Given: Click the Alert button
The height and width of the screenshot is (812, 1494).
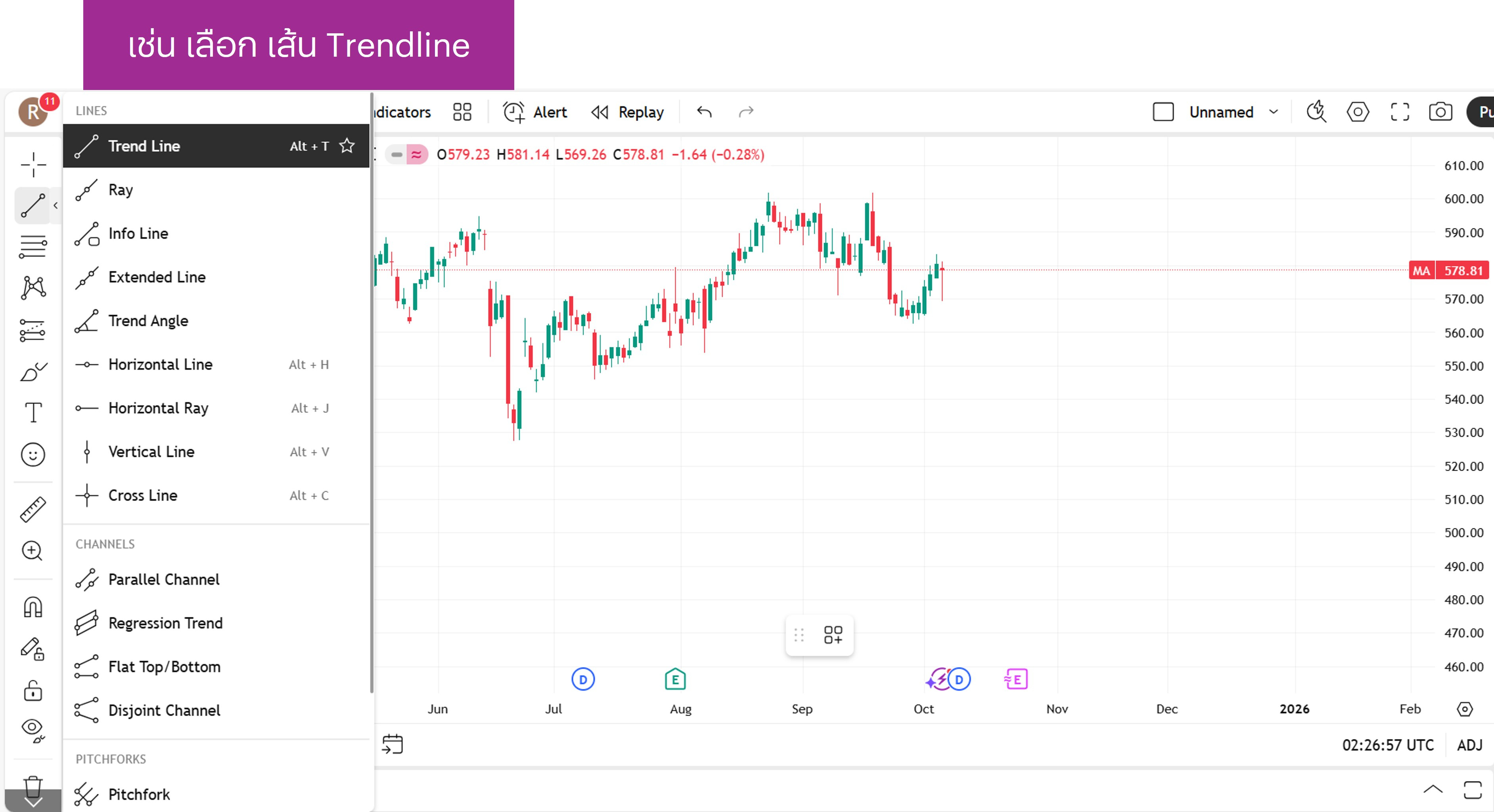Looking at the screenshot, I should tap(535, 112).
